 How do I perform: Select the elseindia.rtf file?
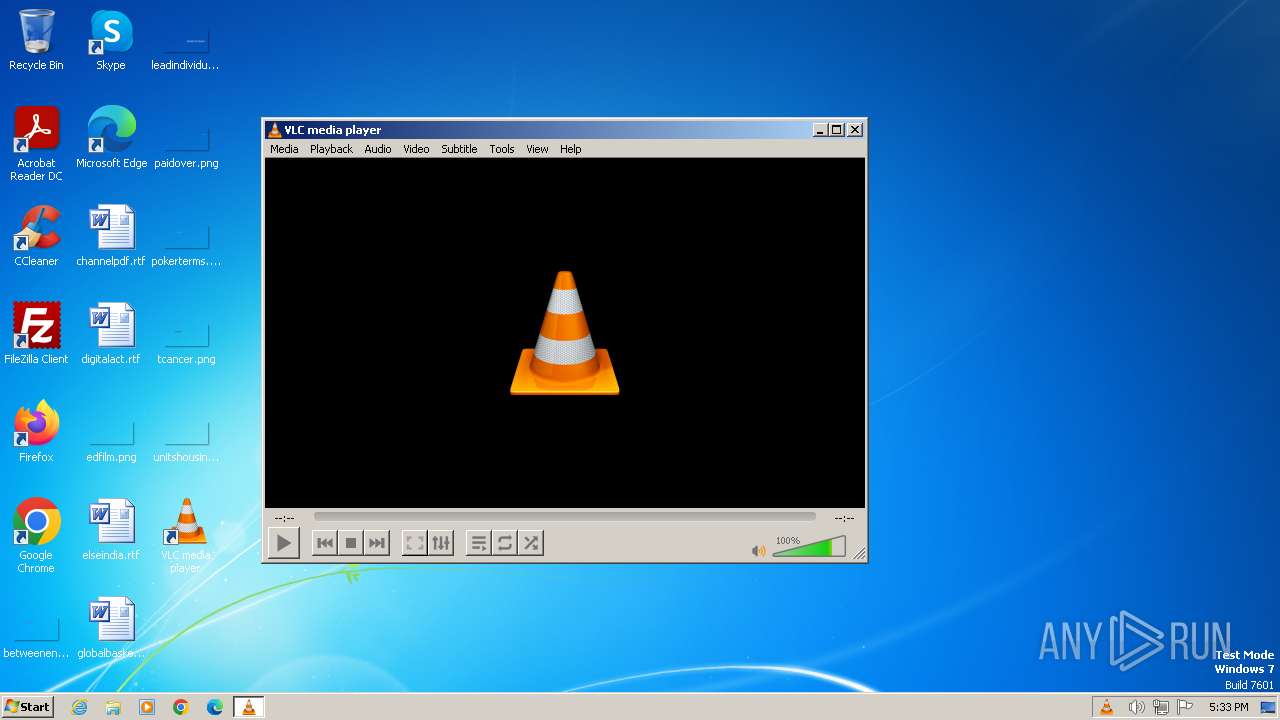(111, 530)
